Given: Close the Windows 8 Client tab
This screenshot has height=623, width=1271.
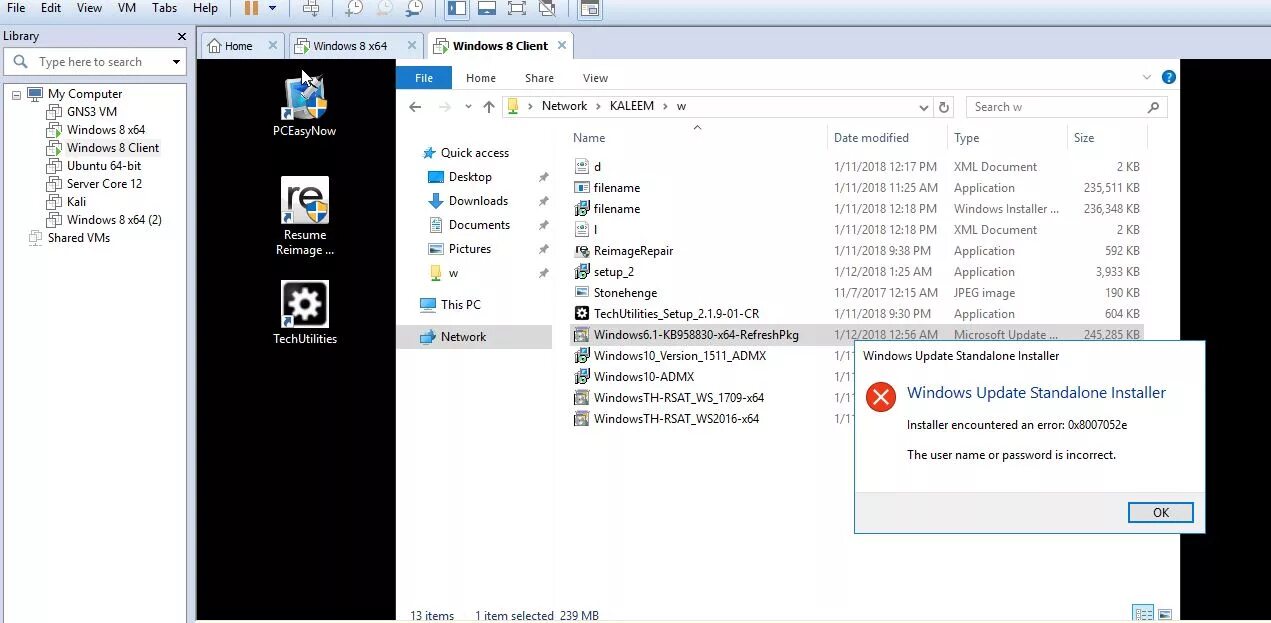Looking at the screenshot, I should (562, 45).
